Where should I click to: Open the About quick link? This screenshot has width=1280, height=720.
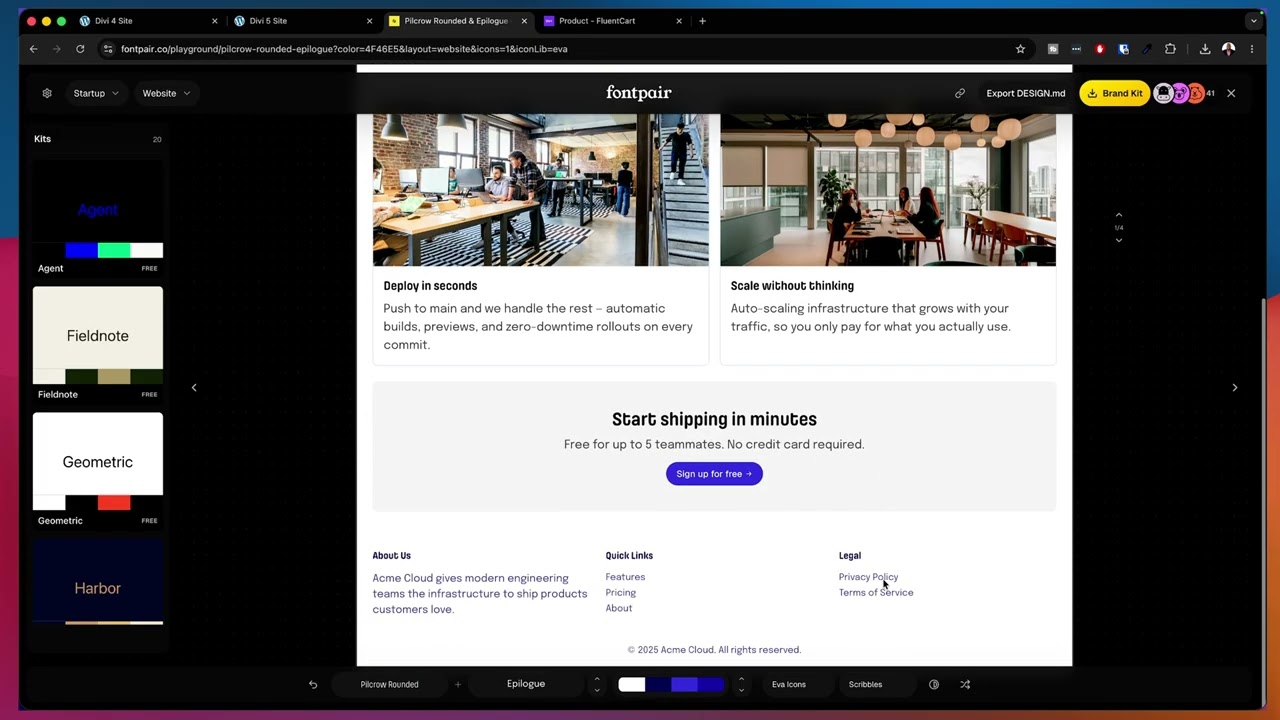[x=618, y=609]
